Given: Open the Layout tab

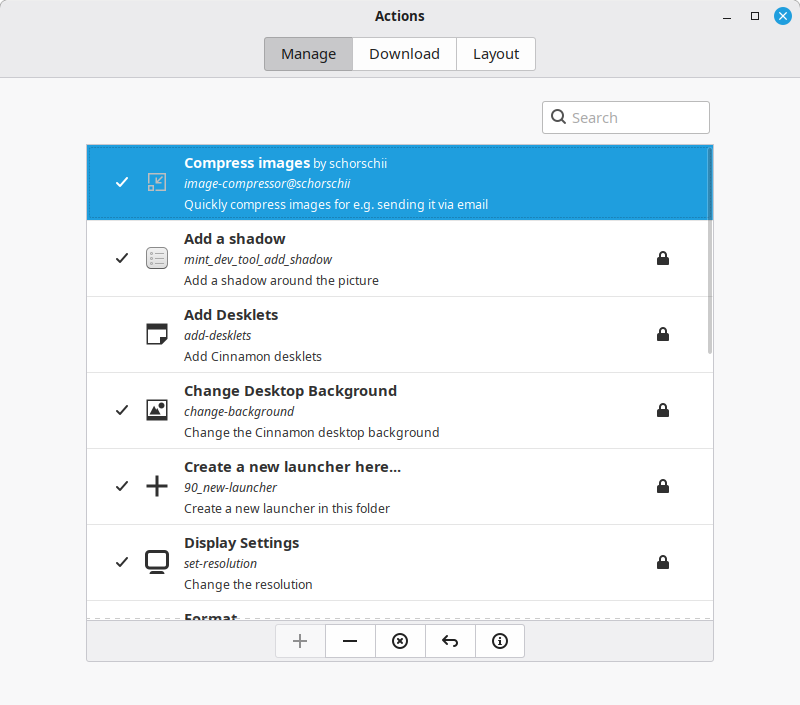Looking at the screenshot, I should coord(495,54).
